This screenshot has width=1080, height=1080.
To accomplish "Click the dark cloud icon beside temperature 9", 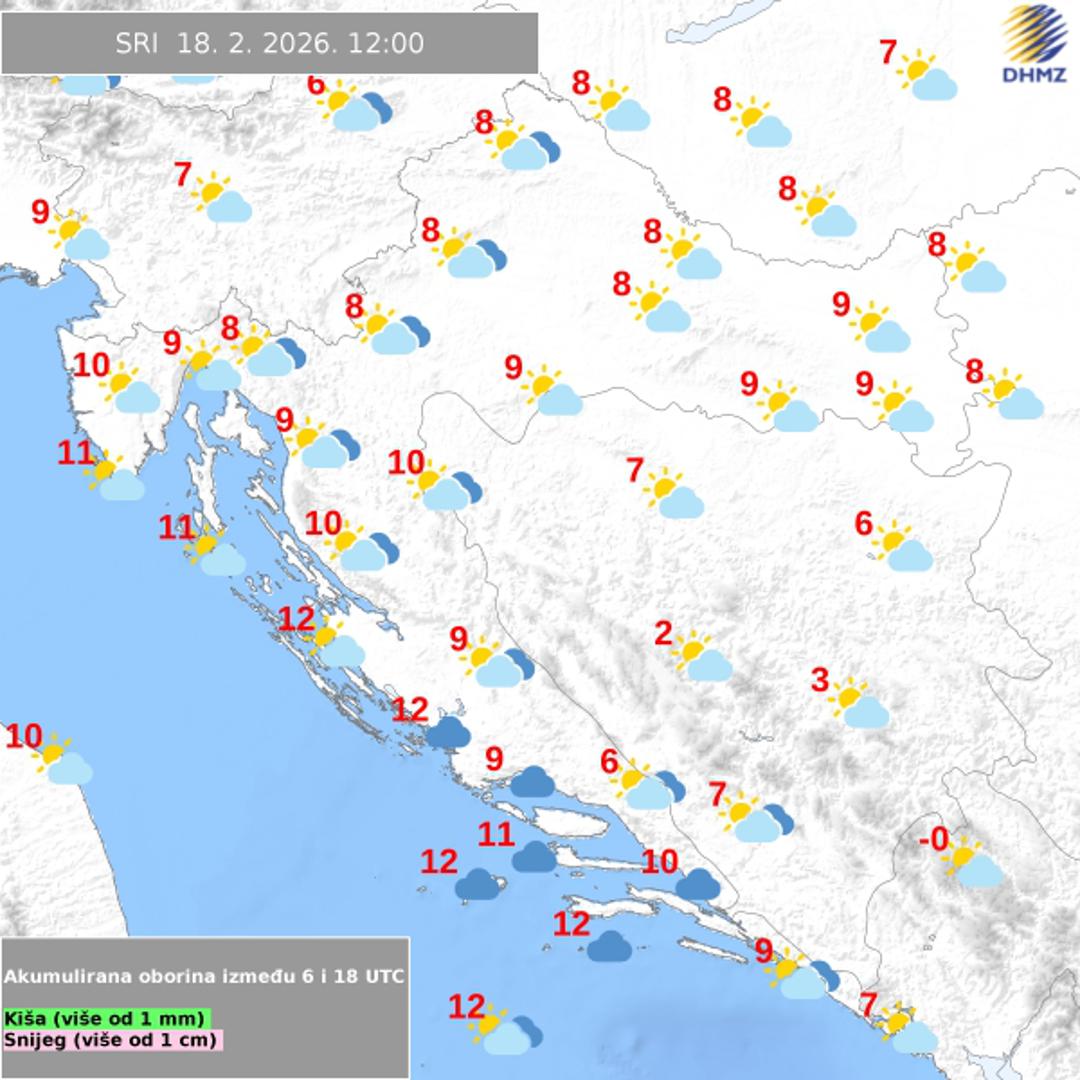I will (x=532, y=781).
